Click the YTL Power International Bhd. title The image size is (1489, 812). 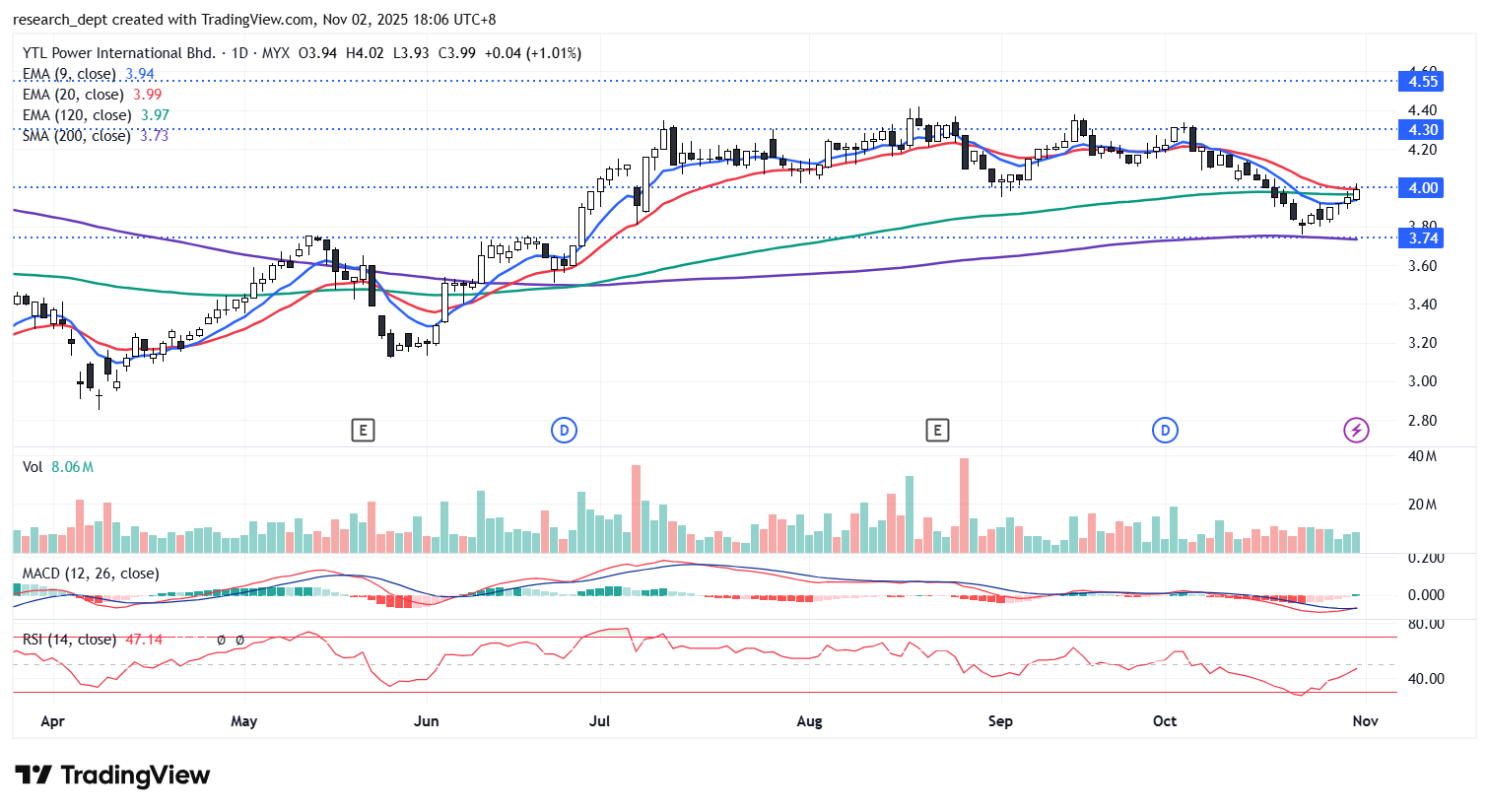(118, 53)
